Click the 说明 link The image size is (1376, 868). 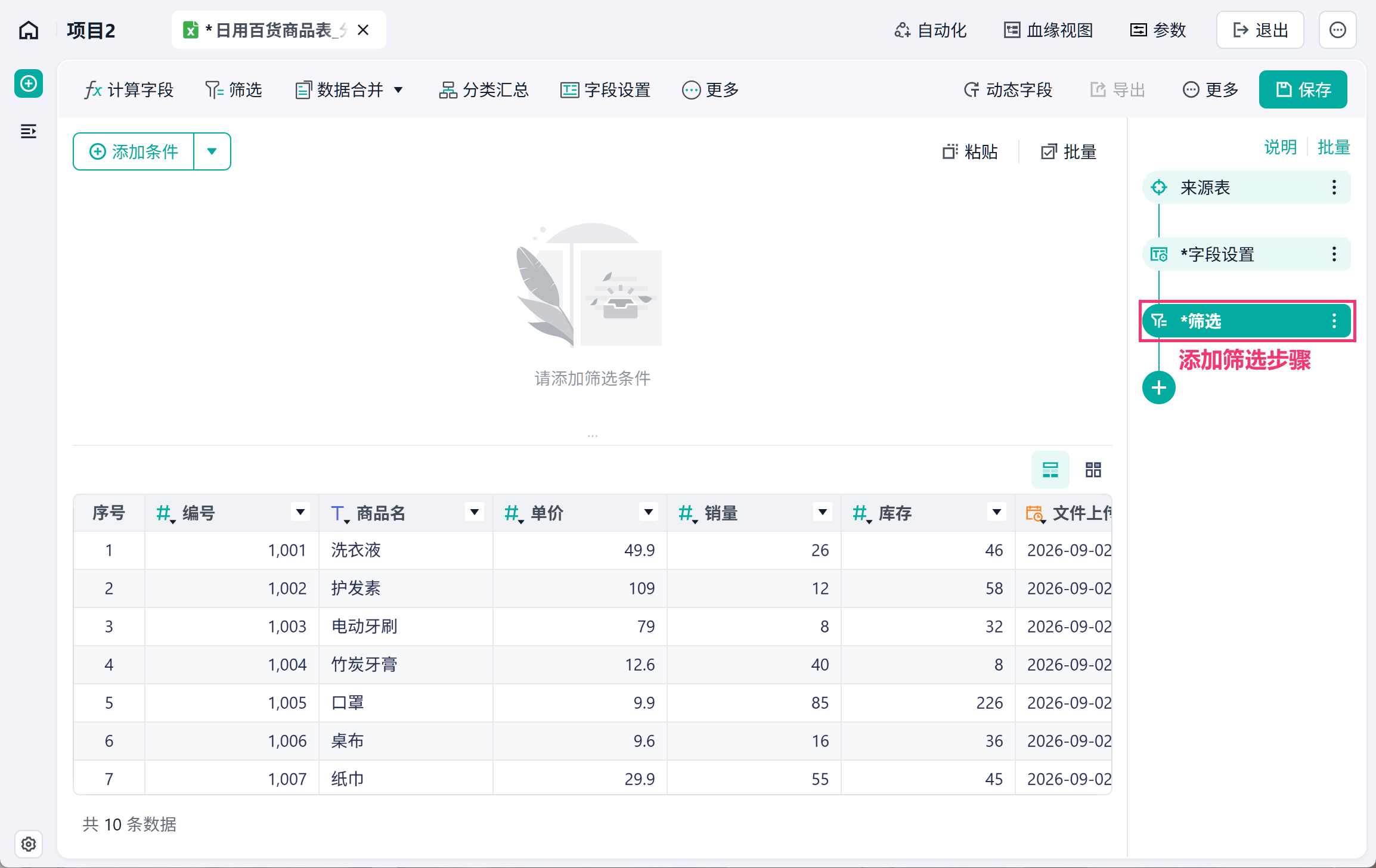(1281, 147)
